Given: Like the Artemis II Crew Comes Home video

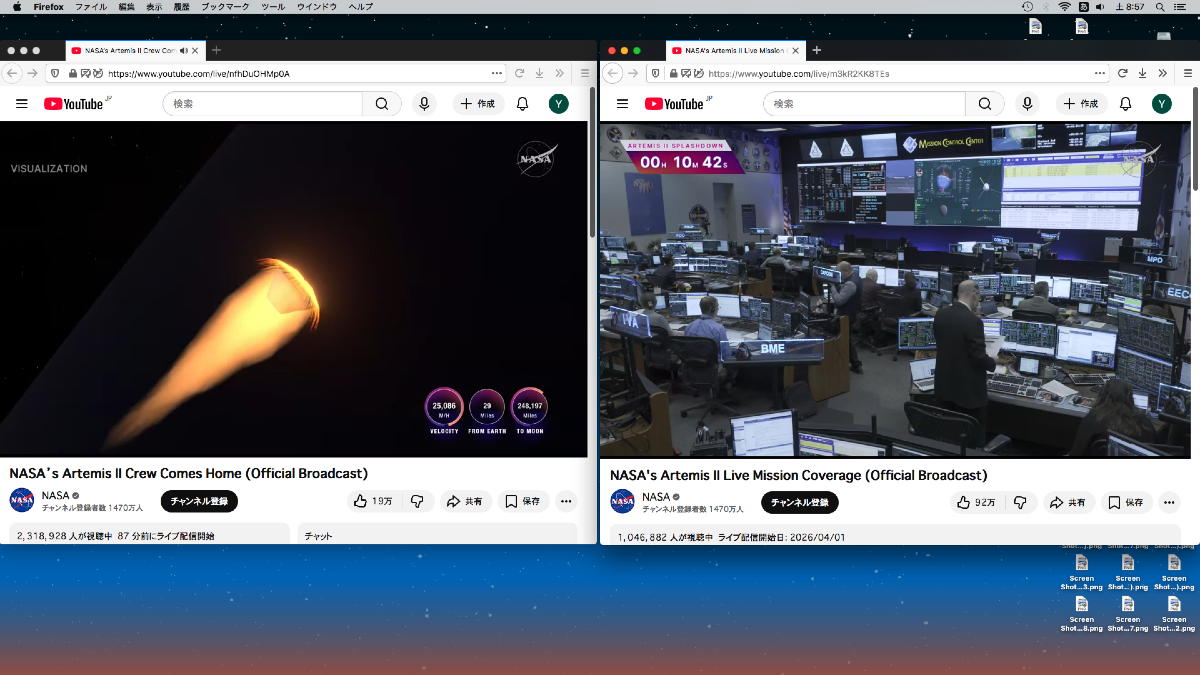Looking at the screenshot, I should pyautogui.click(x=372, y=501).
